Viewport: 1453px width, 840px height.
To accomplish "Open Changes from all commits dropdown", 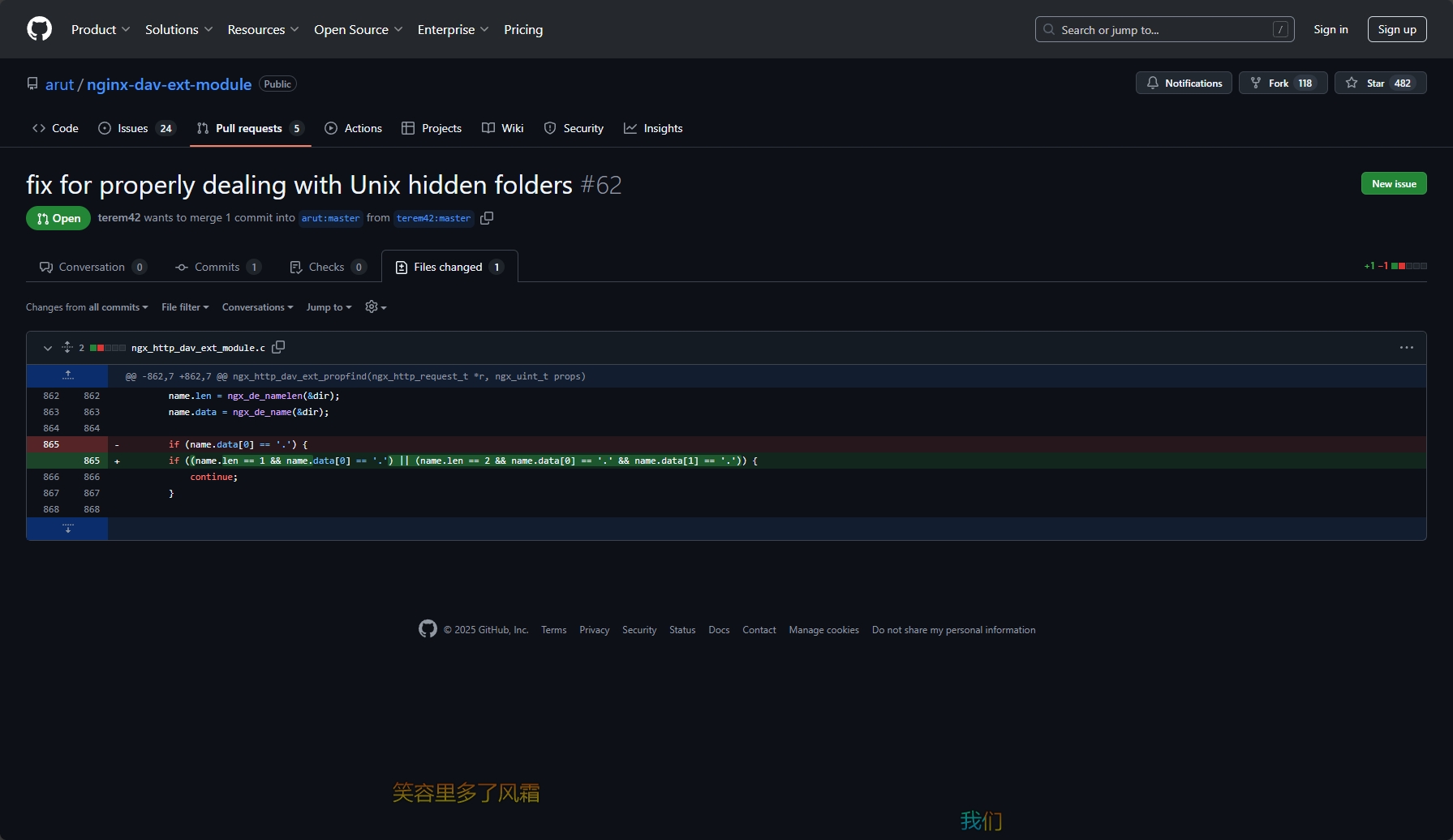I will 87,307.
